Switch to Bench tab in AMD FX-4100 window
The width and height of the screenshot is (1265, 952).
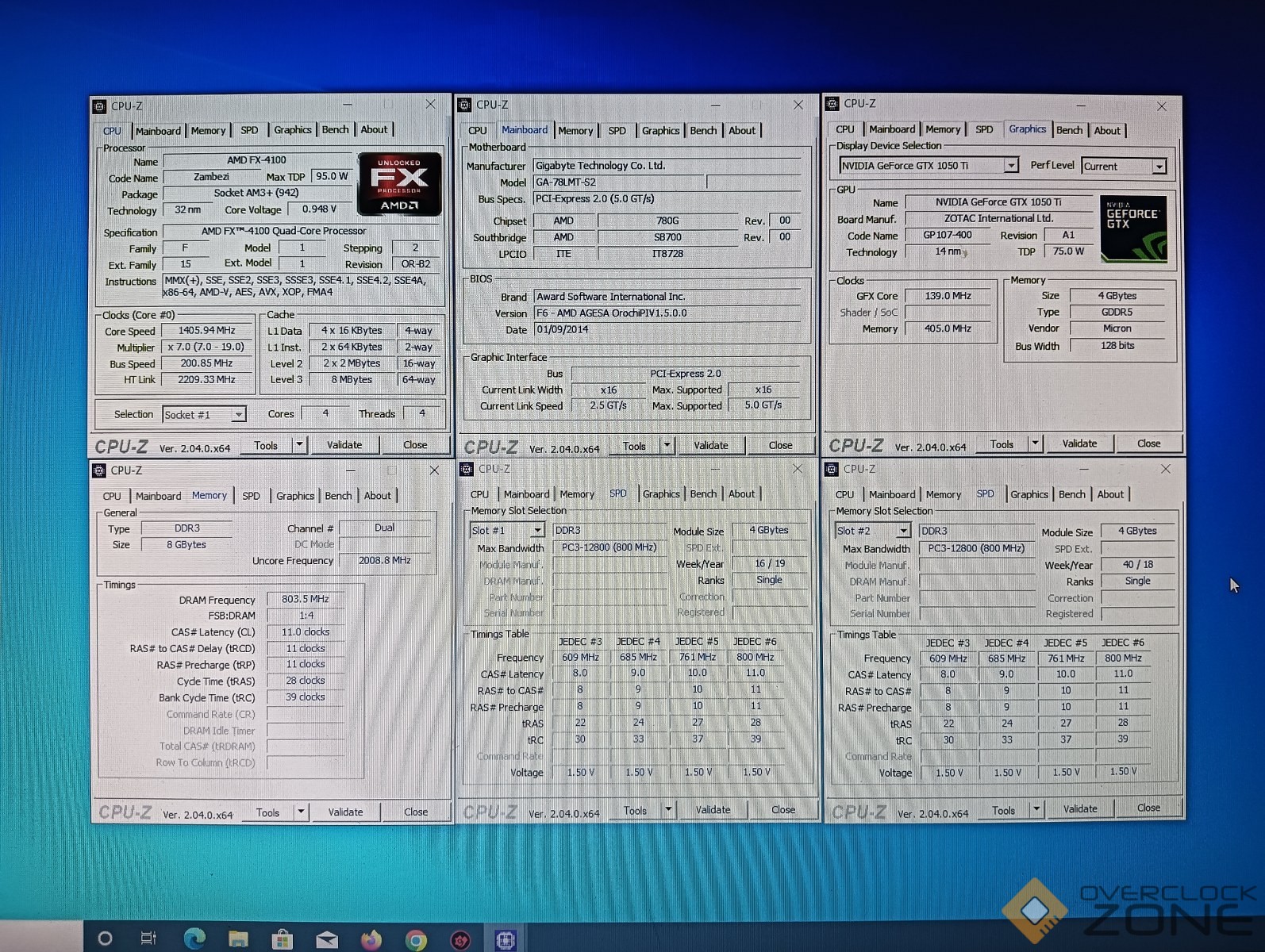[x=335, y=130]
